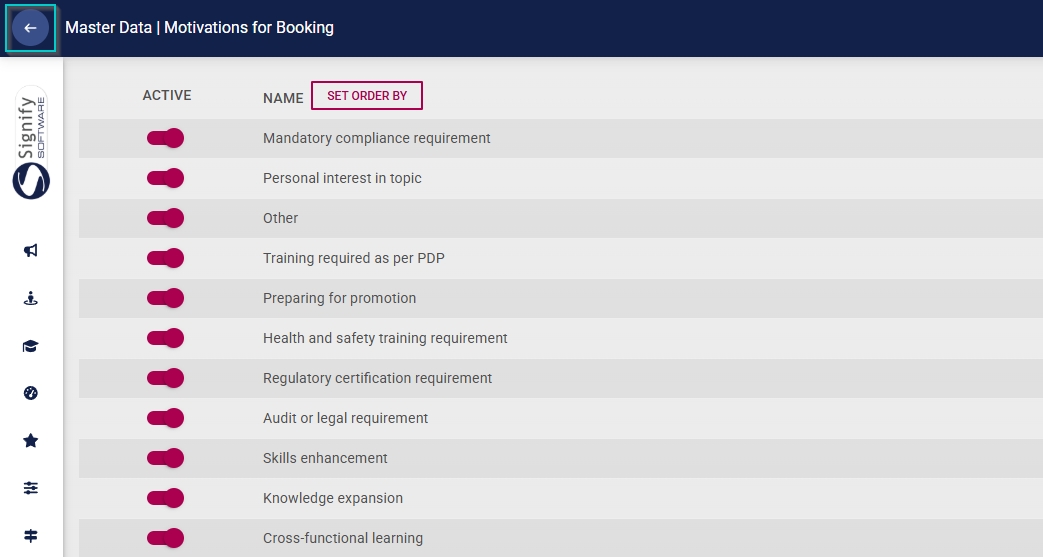Open the star sidebar icon
Image resolution: width=1043 pixels, height=557 pixels.
[31, 441]
